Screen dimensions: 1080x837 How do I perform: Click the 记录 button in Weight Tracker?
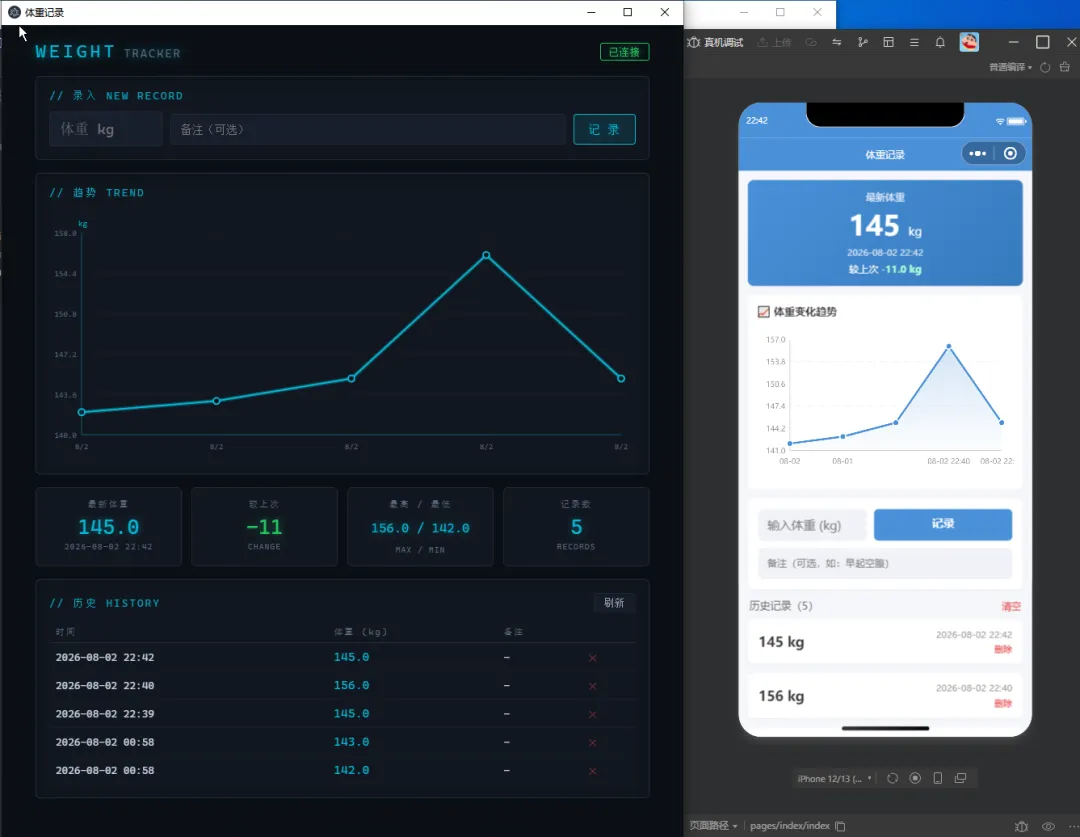604,130
